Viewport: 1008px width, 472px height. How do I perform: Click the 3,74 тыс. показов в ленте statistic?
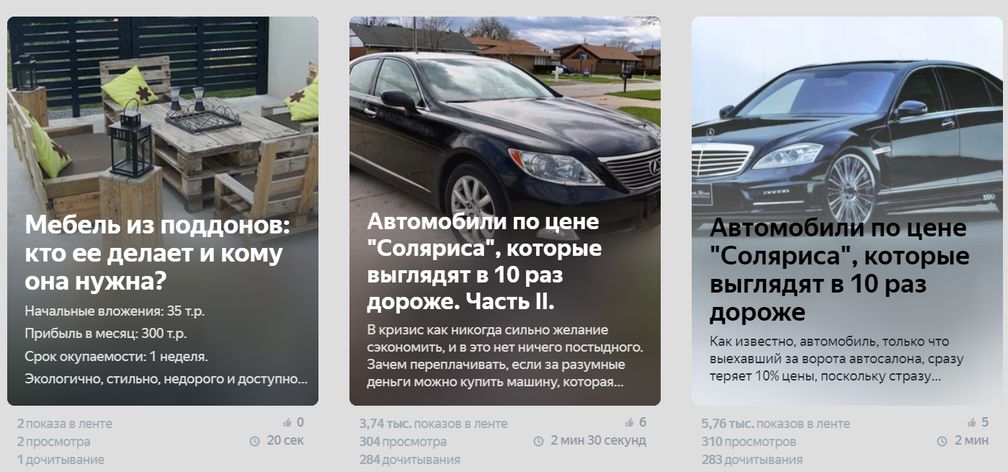point(433,424)
